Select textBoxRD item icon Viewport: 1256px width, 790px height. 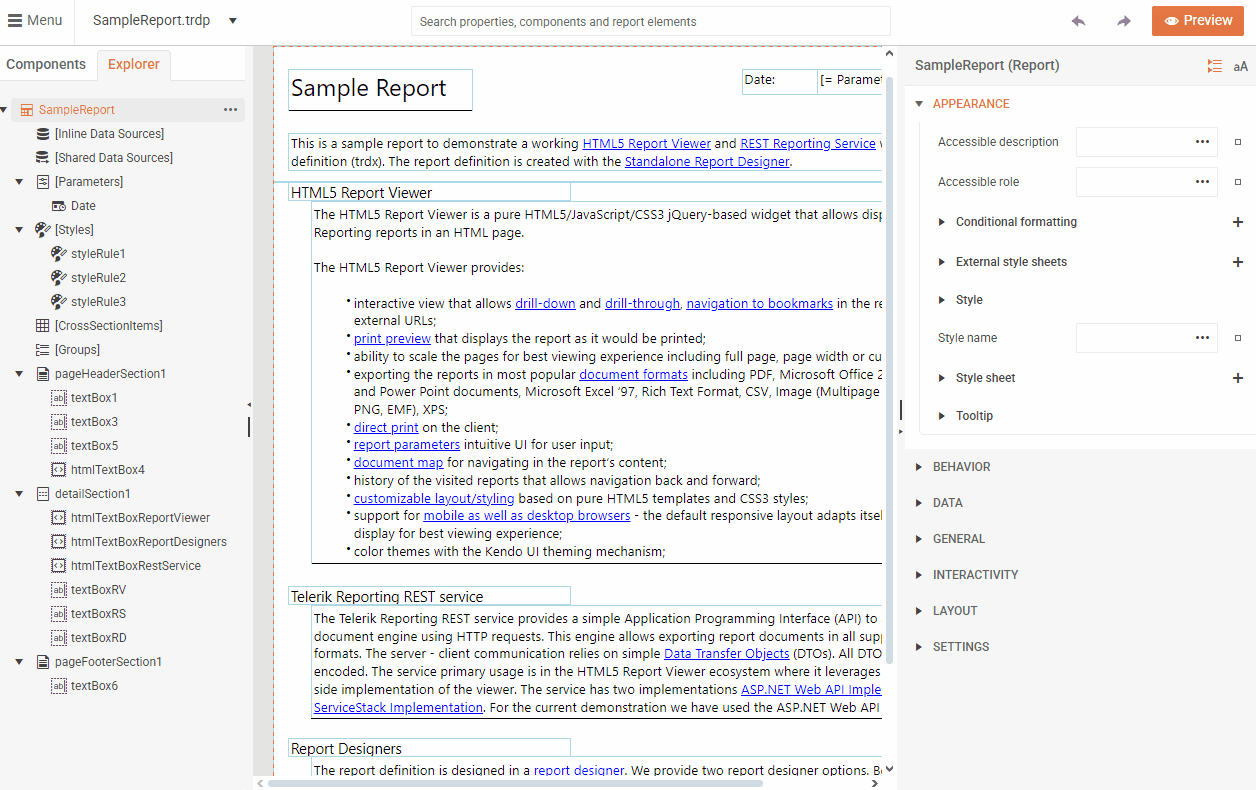tap(59, 638)
